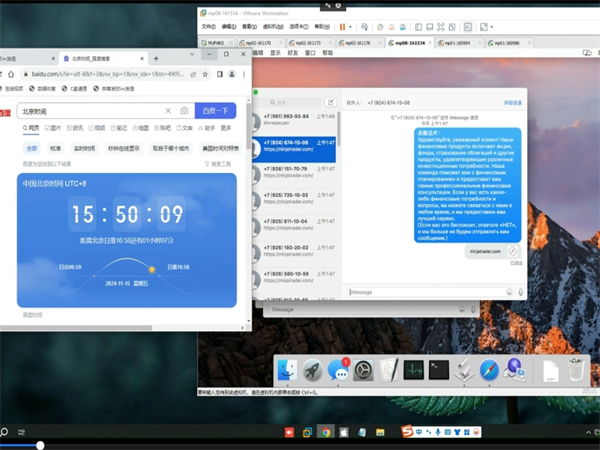Click the Launchpad rocket icon
The width and height of the screenshot is (600, 450).
click(x=313, y=370)
